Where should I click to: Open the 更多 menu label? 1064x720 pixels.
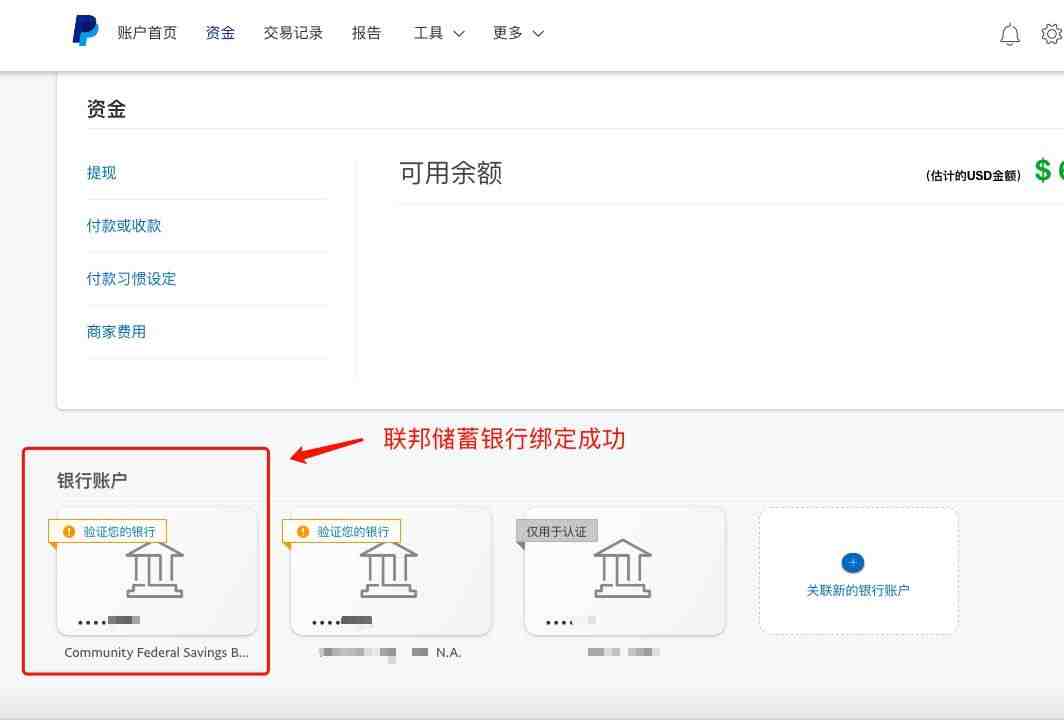pos(508,33)
